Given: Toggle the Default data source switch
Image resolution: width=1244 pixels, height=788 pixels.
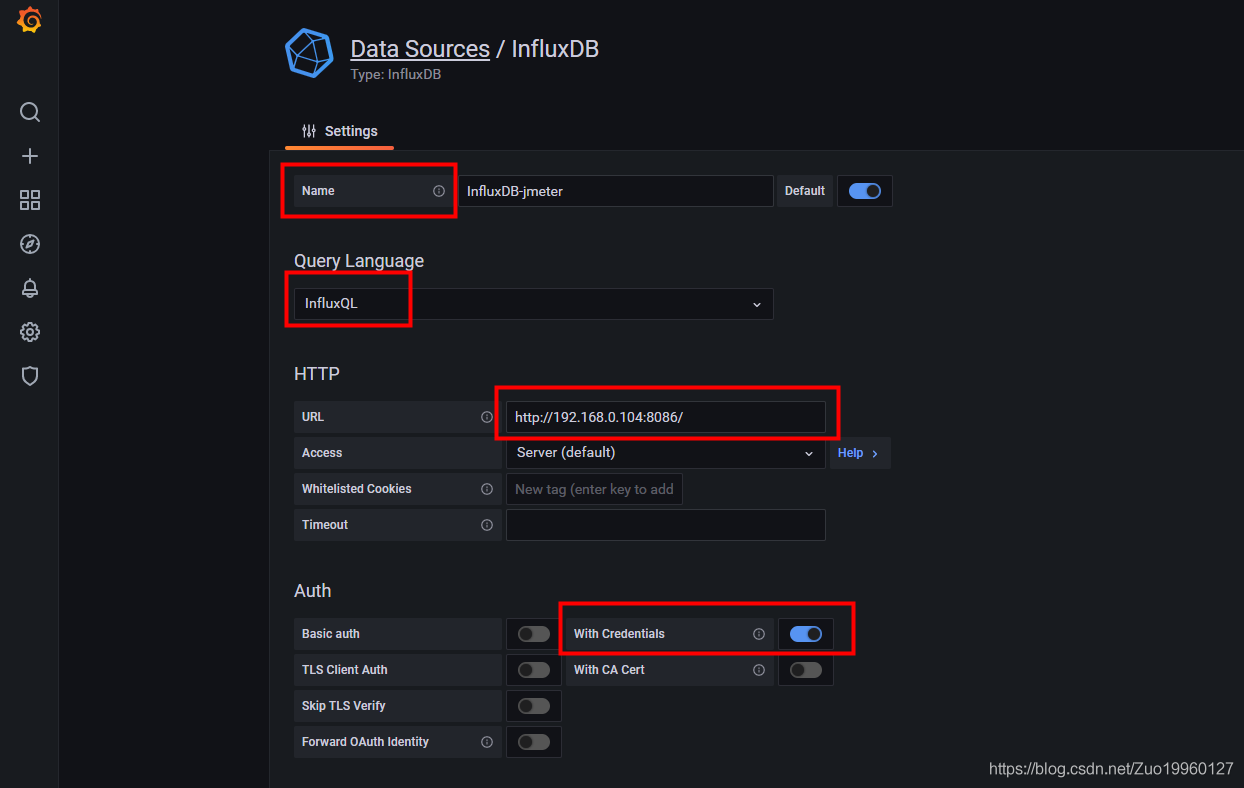Looking at the screenshot, I should click(x=865, y=191).
